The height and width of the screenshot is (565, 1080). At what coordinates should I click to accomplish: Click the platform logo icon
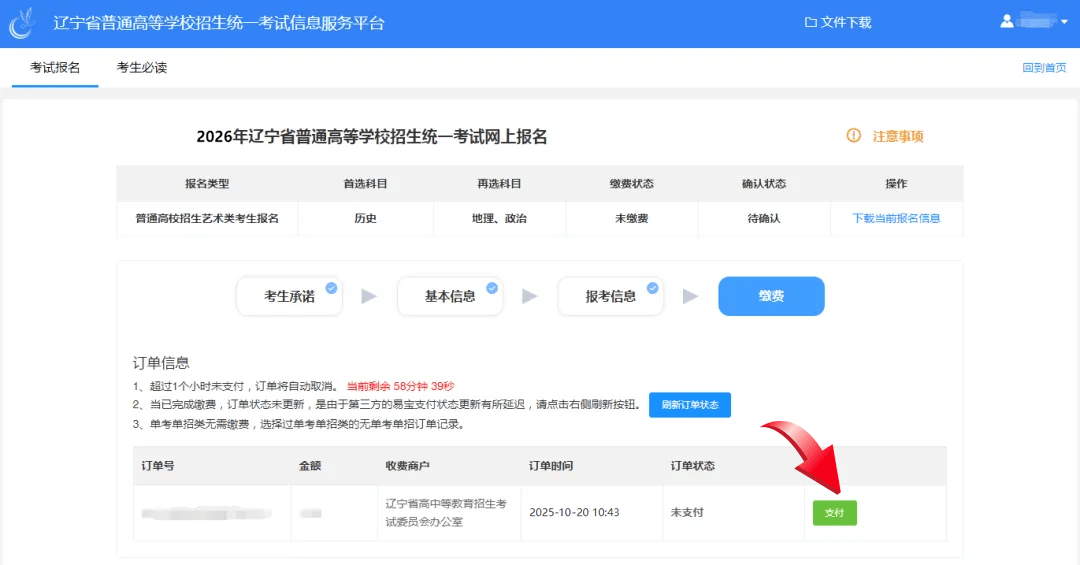click(x=22, y=23)
